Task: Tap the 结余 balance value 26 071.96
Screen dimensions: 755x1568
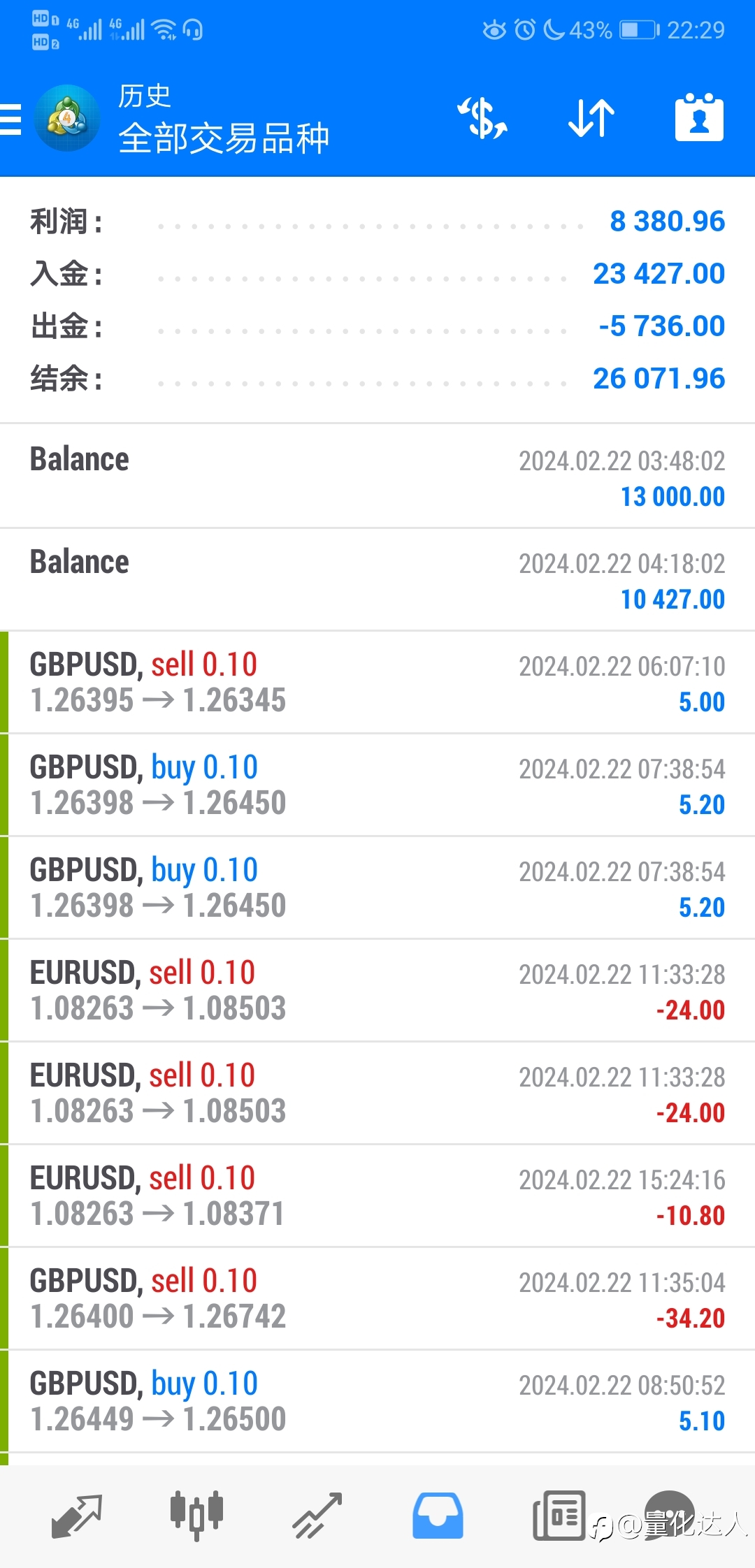Action: pyautogui.click(x=659, y=379)
